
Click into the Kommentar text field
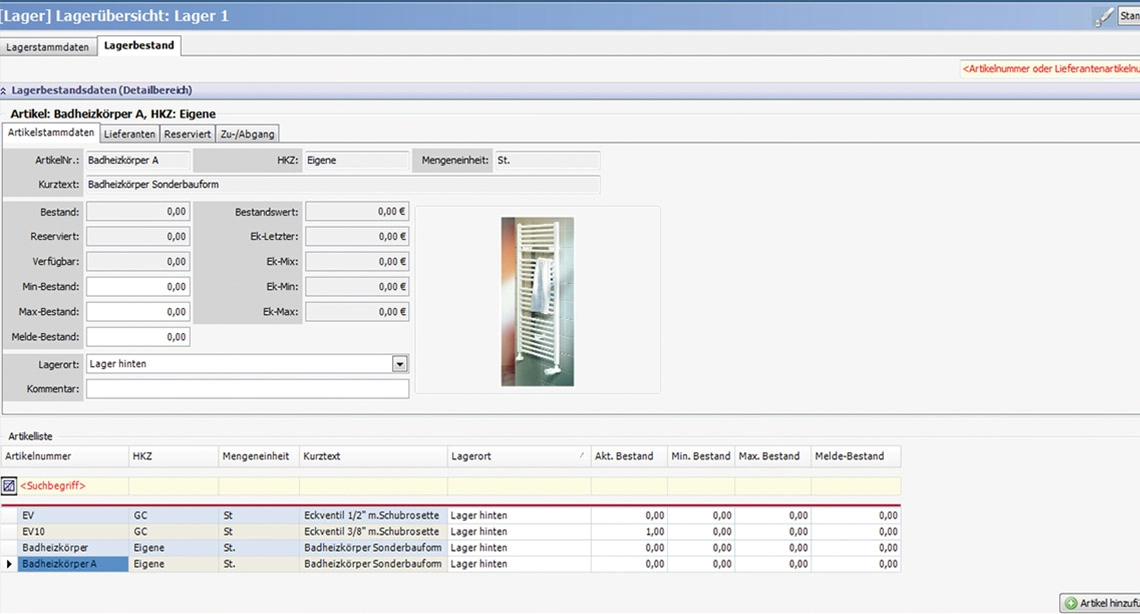[247, 389]
